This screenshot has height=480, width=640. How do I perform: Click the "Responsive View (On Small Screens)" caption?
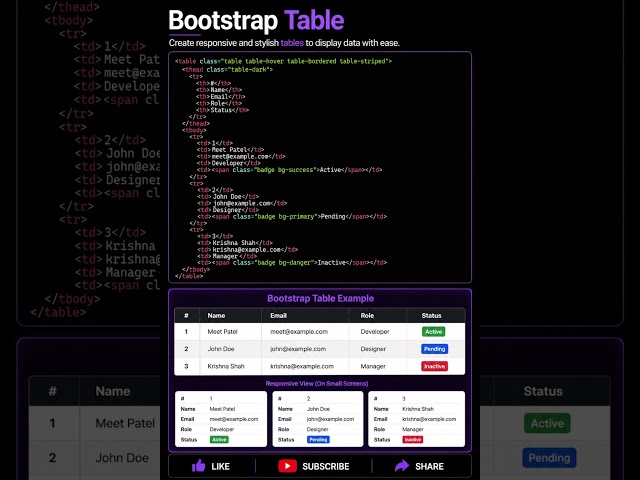point(317,384)
